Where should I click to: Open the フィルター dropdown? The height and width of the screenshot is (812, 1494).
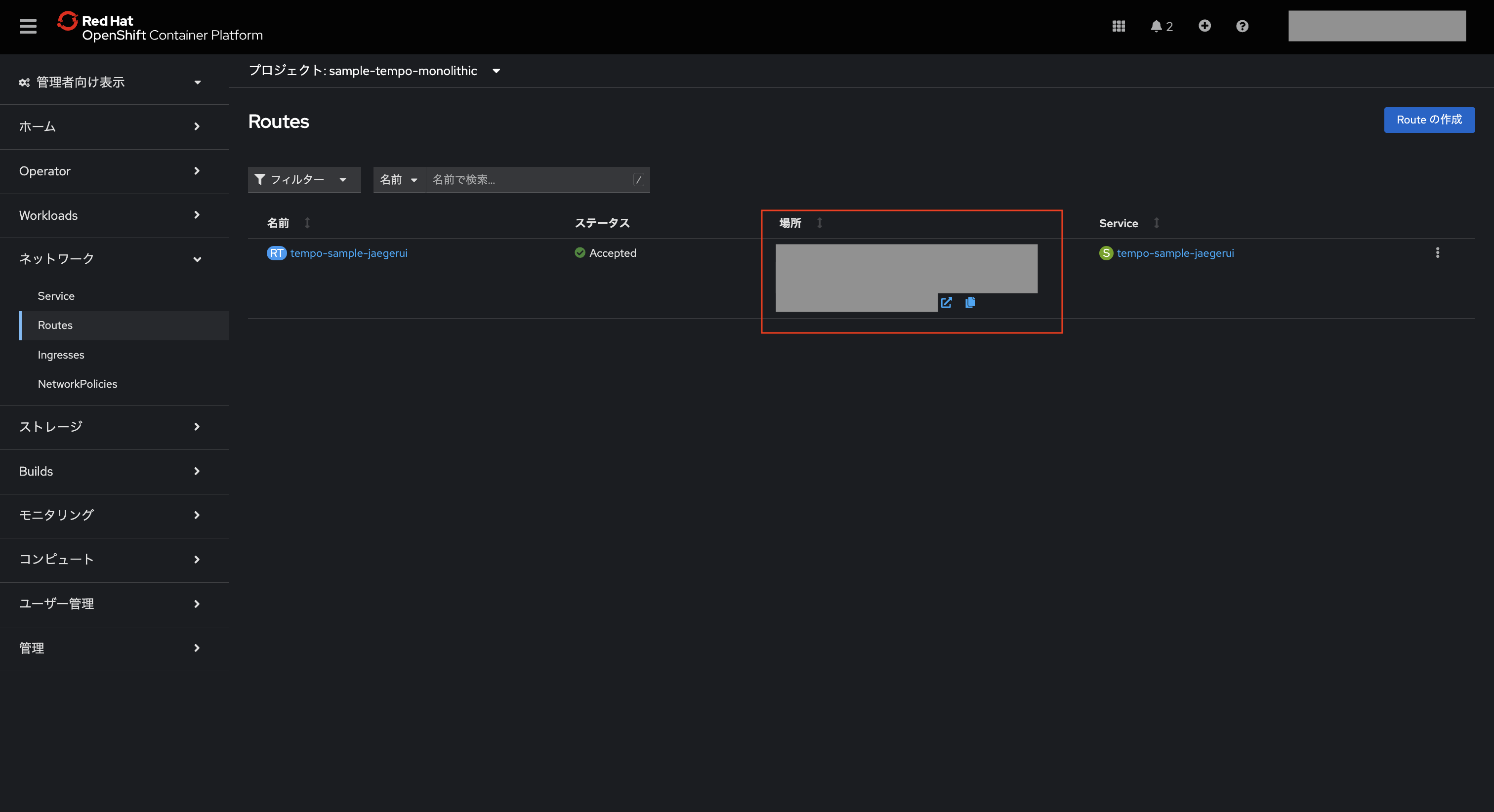pos(303,180)
